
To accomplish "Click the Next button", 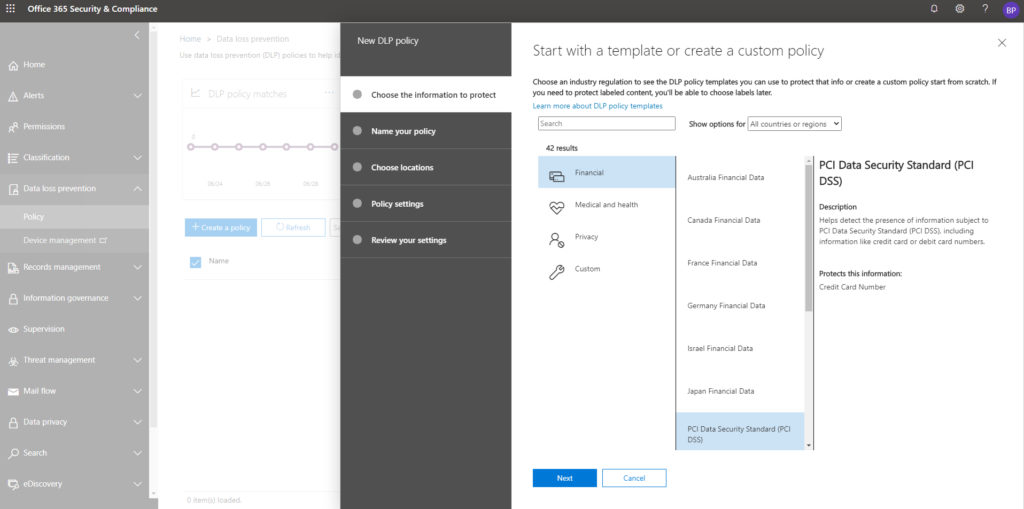I will click(x=564, y=478).
